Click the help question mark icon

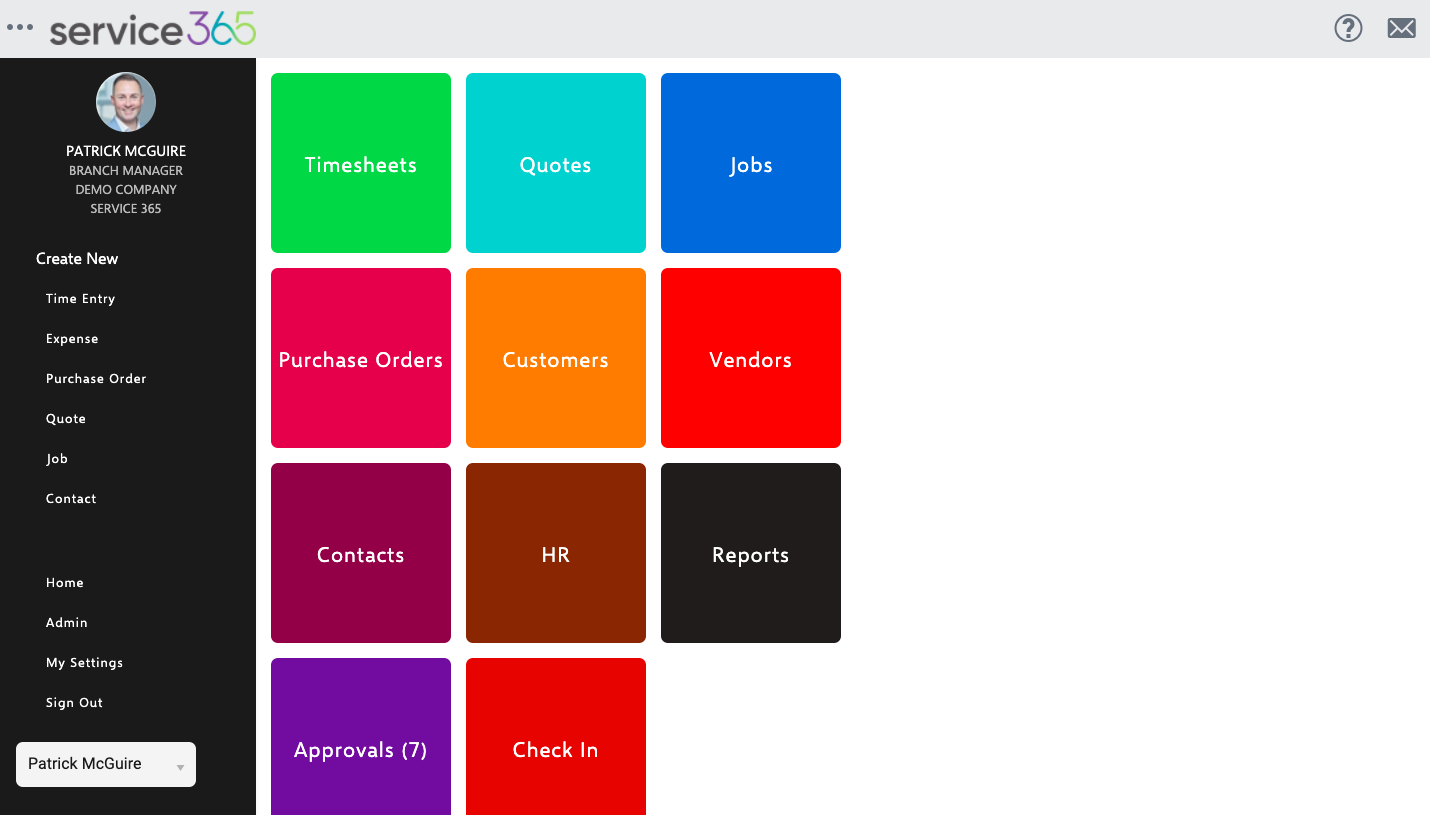pyautogui.click(x=1348, y=28)
